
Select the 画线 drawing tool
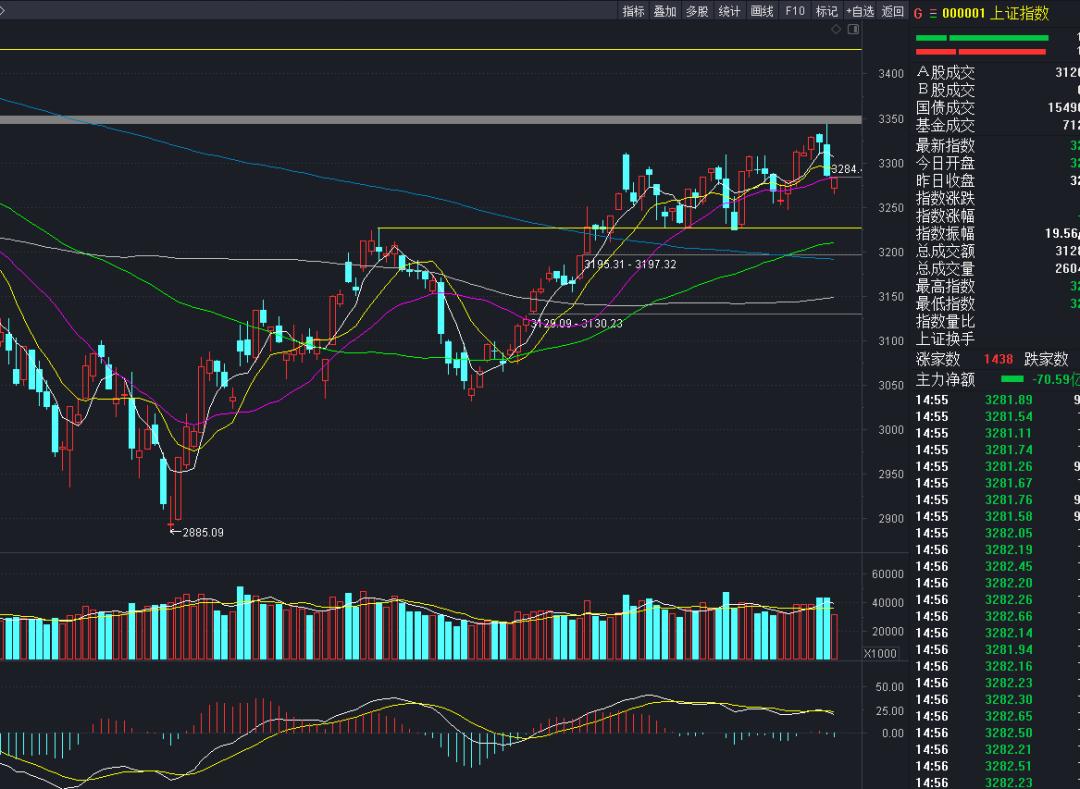[762, 11]
